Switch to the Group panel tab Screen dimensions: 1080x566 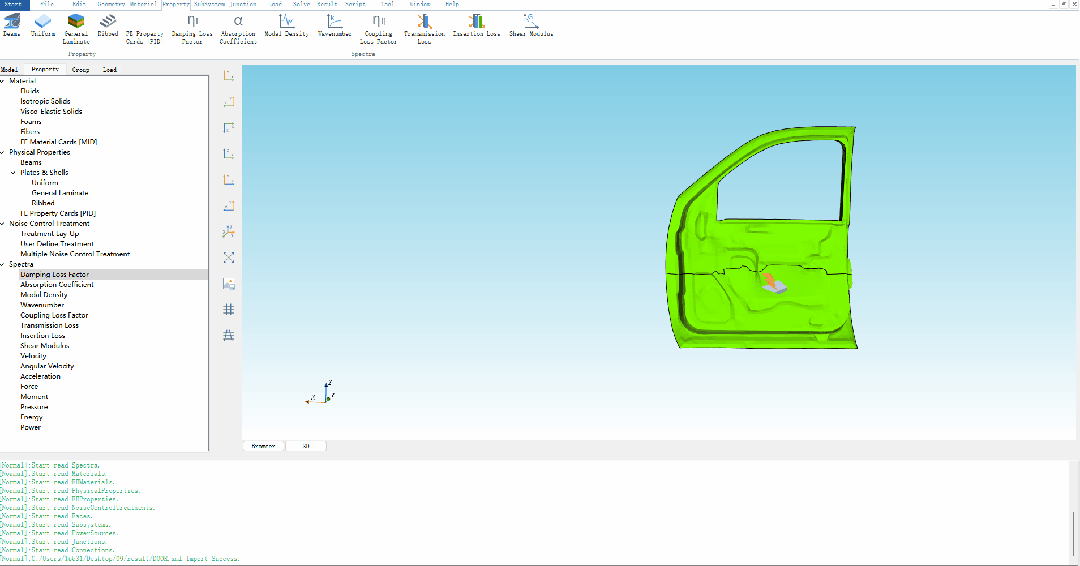81,70
